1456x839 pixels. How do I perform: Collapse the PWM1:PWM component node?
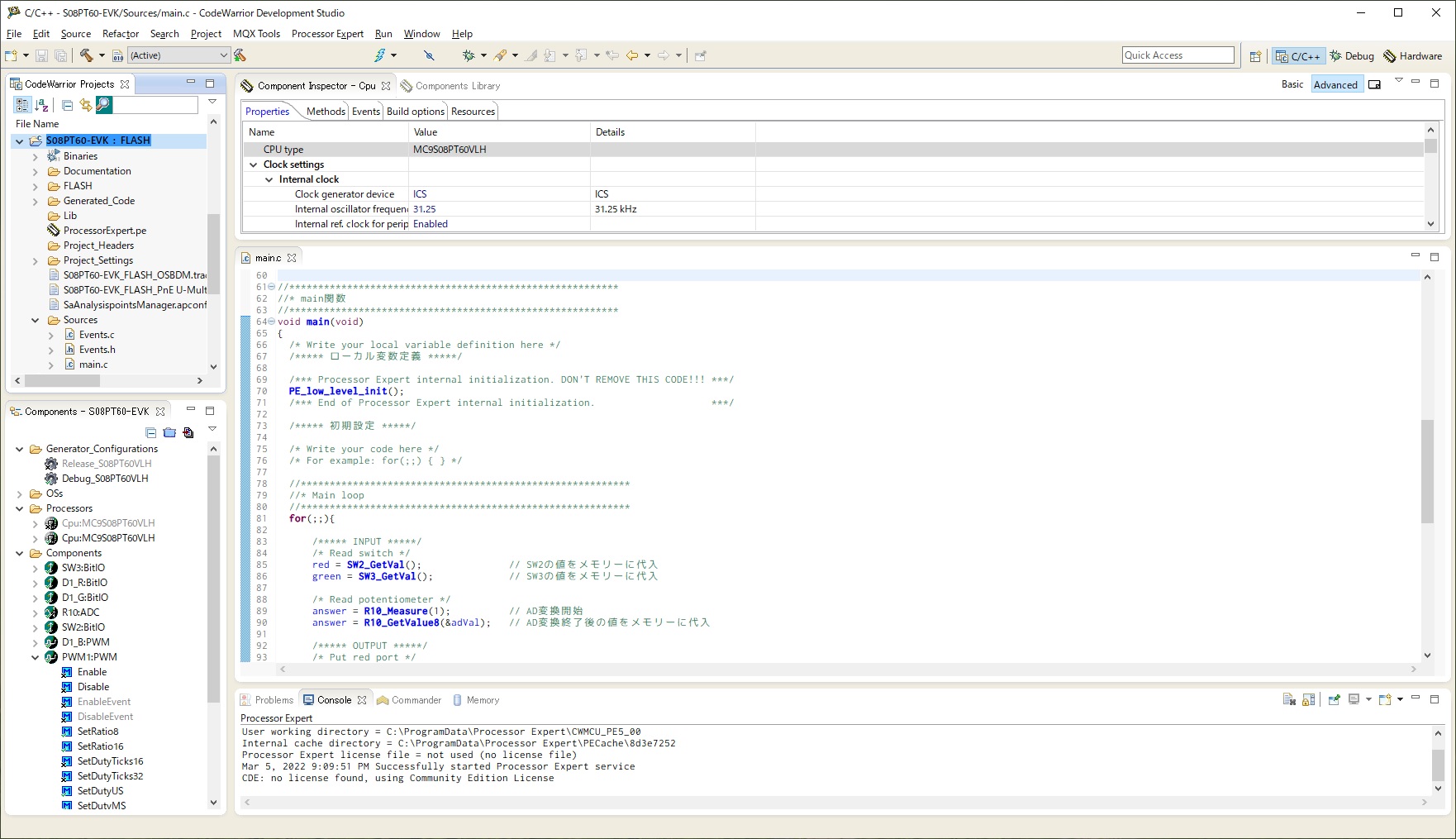coord(35,657)
